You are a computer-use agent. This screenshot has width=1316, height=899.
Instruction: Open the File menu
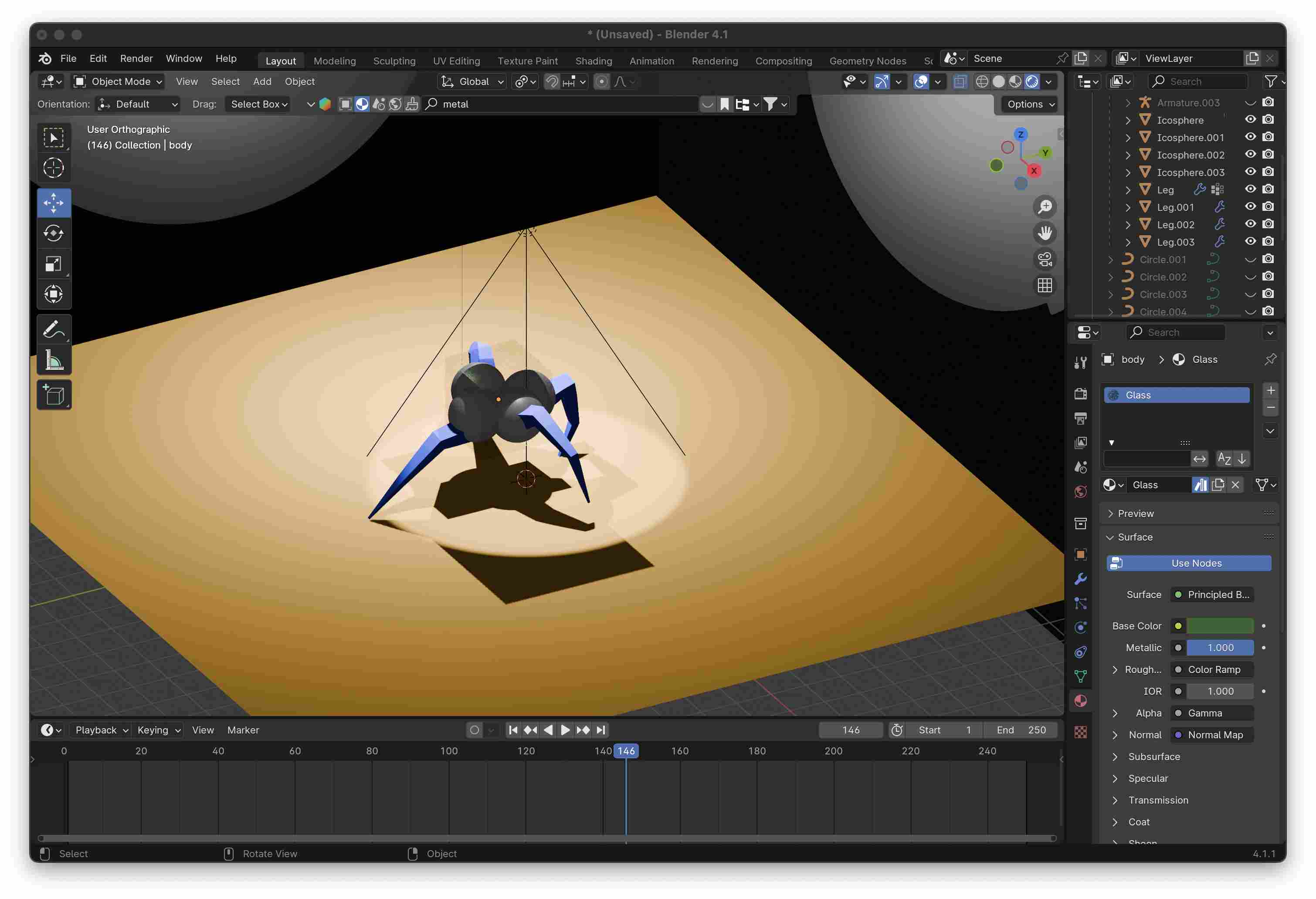[68, 59]
